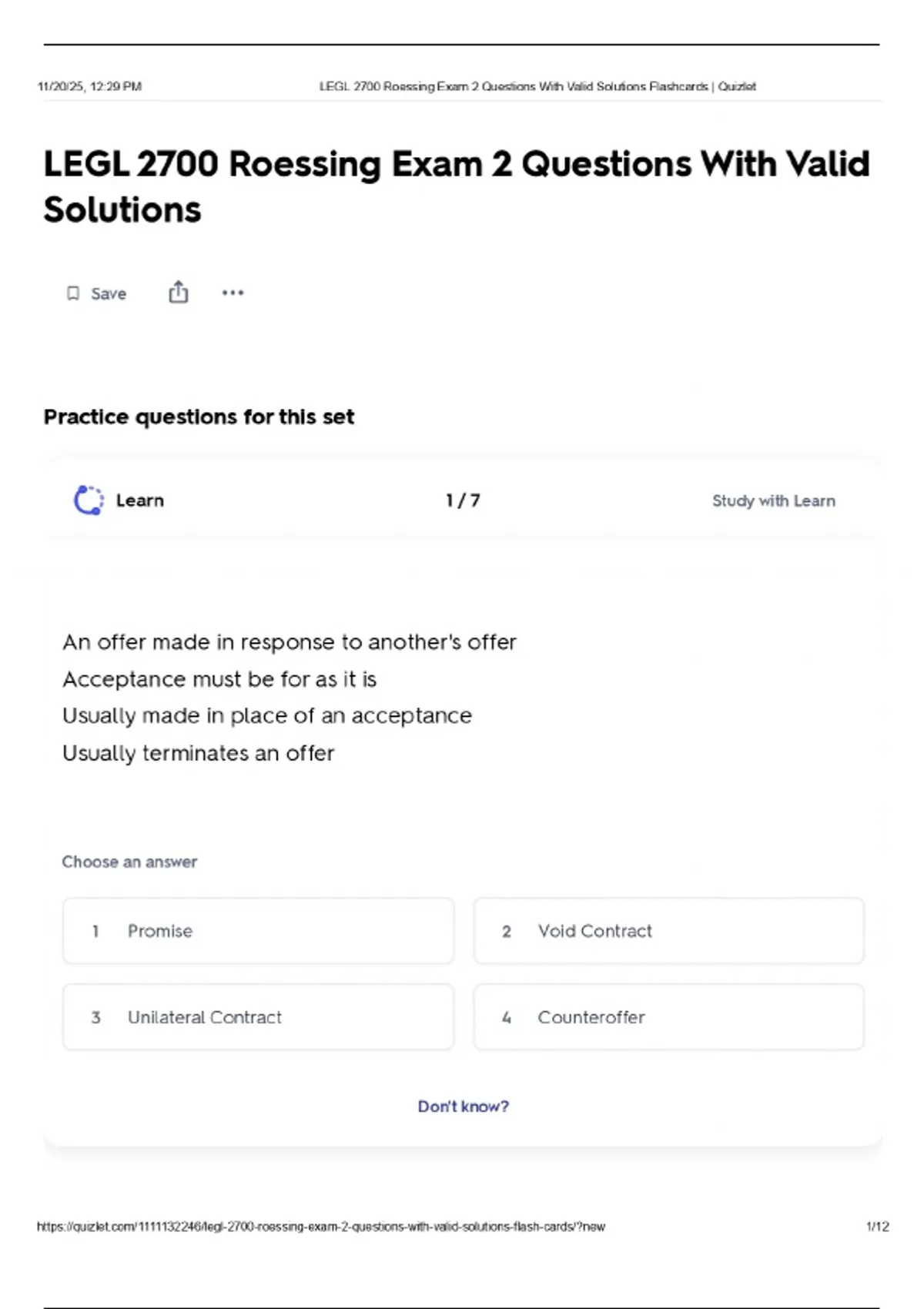Choose the Unilateral Contract answer
The width and height of the screenshot is (924, 1309).
[x=258, y=1017]
